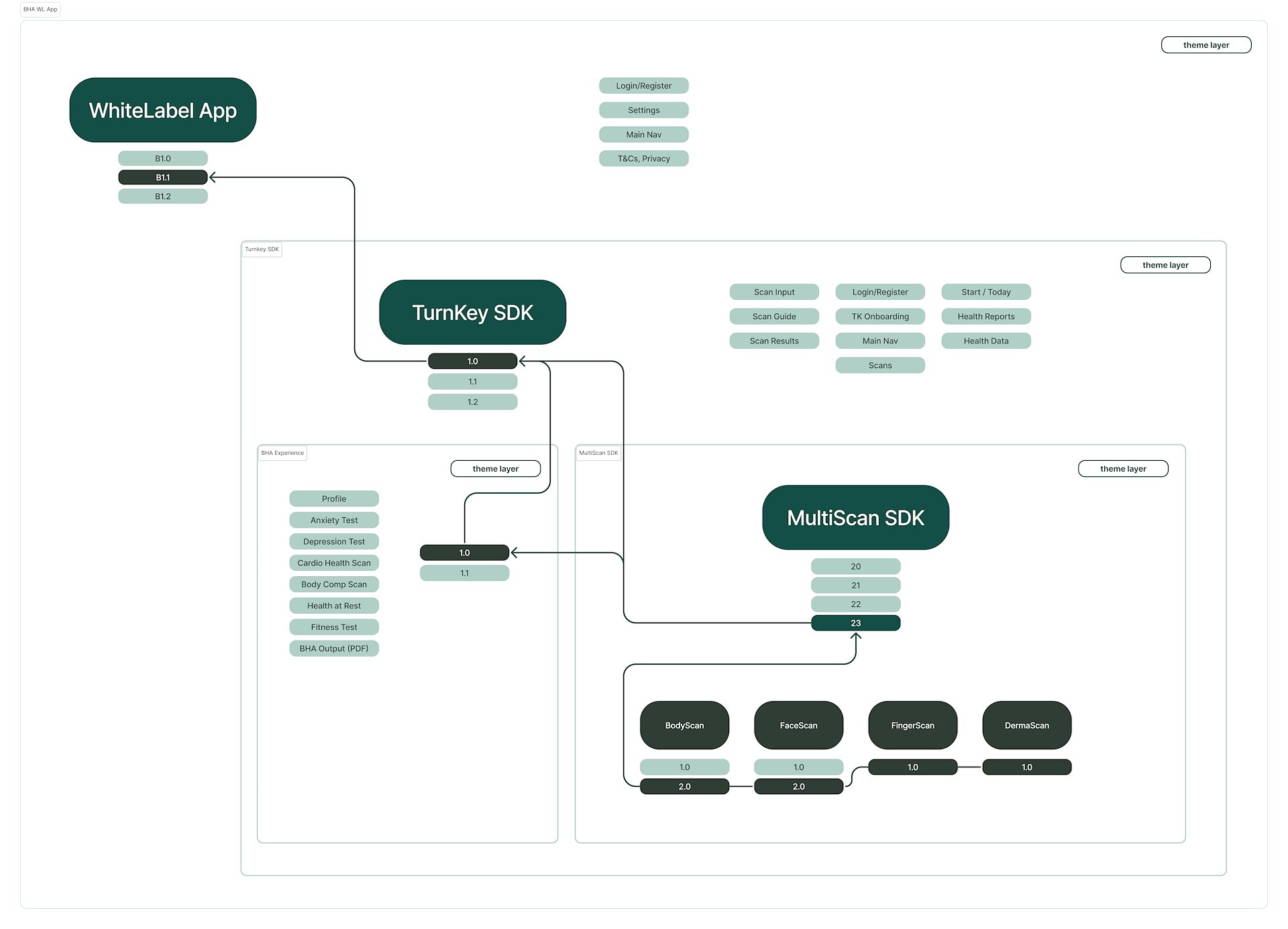
Task: Click the WhiteLabel App title block
Action: [x=162, y=110]
